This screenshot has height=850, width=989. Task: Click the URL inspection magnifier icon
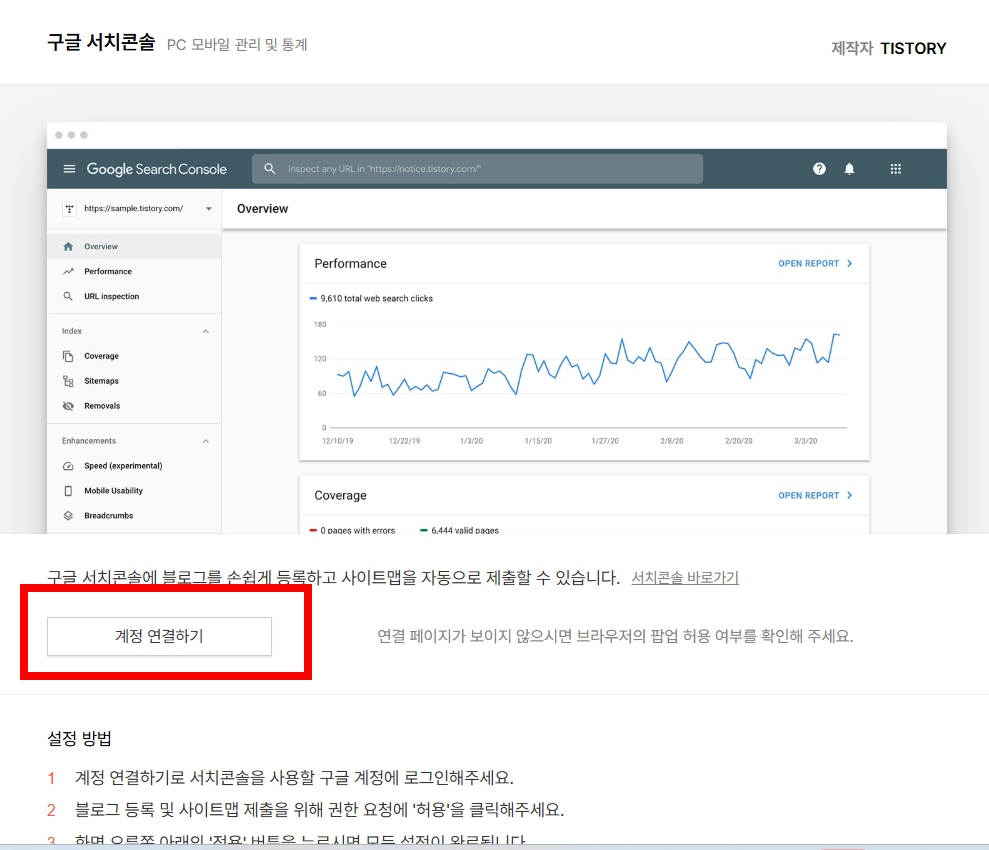68,296
